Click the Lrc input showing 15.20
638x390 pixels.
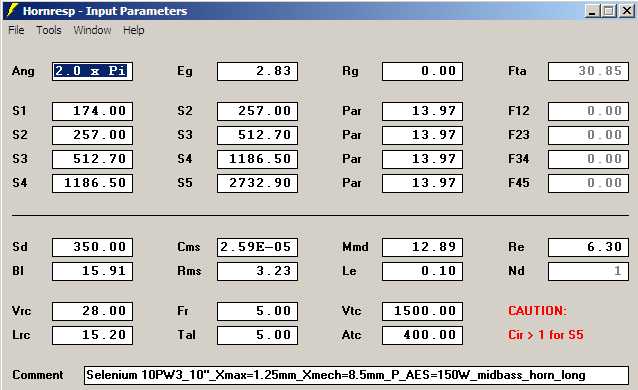[x=92, y=335]
